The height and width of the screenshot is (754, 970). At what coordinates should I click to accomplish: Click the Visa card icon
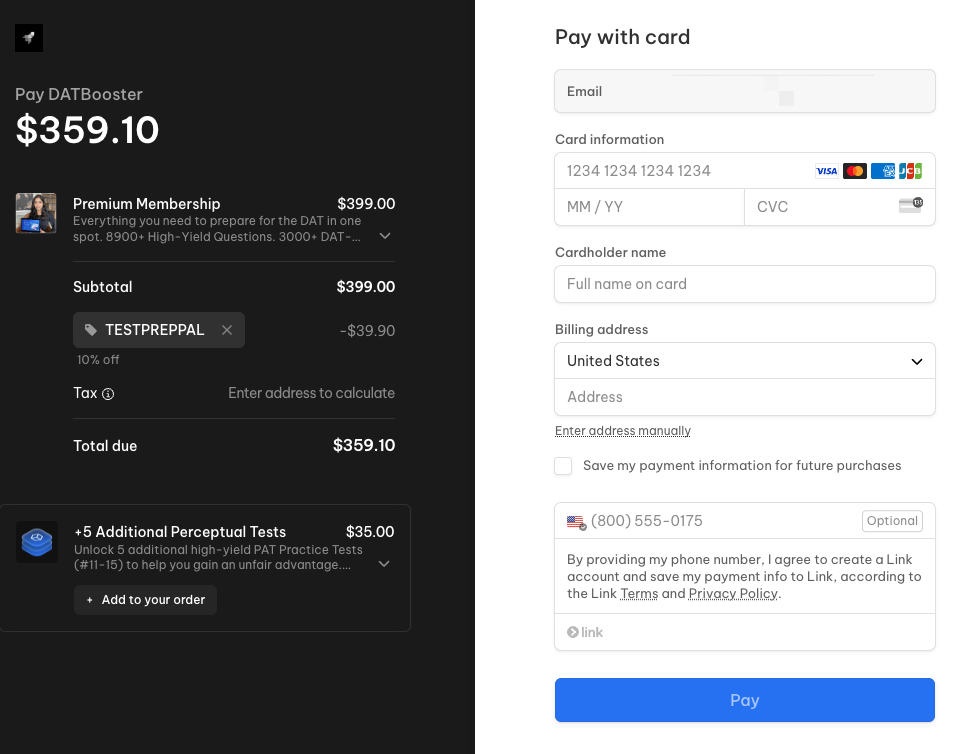[826, 171]
